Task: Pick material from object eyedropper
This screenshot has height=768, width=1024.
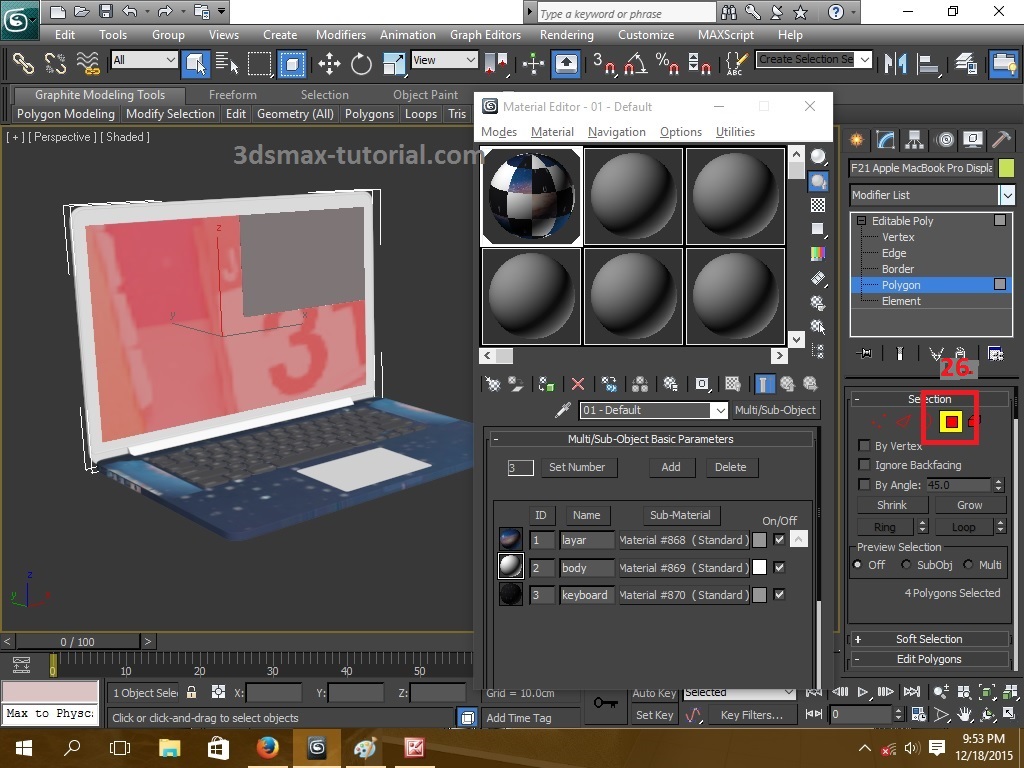Action: 563,410
